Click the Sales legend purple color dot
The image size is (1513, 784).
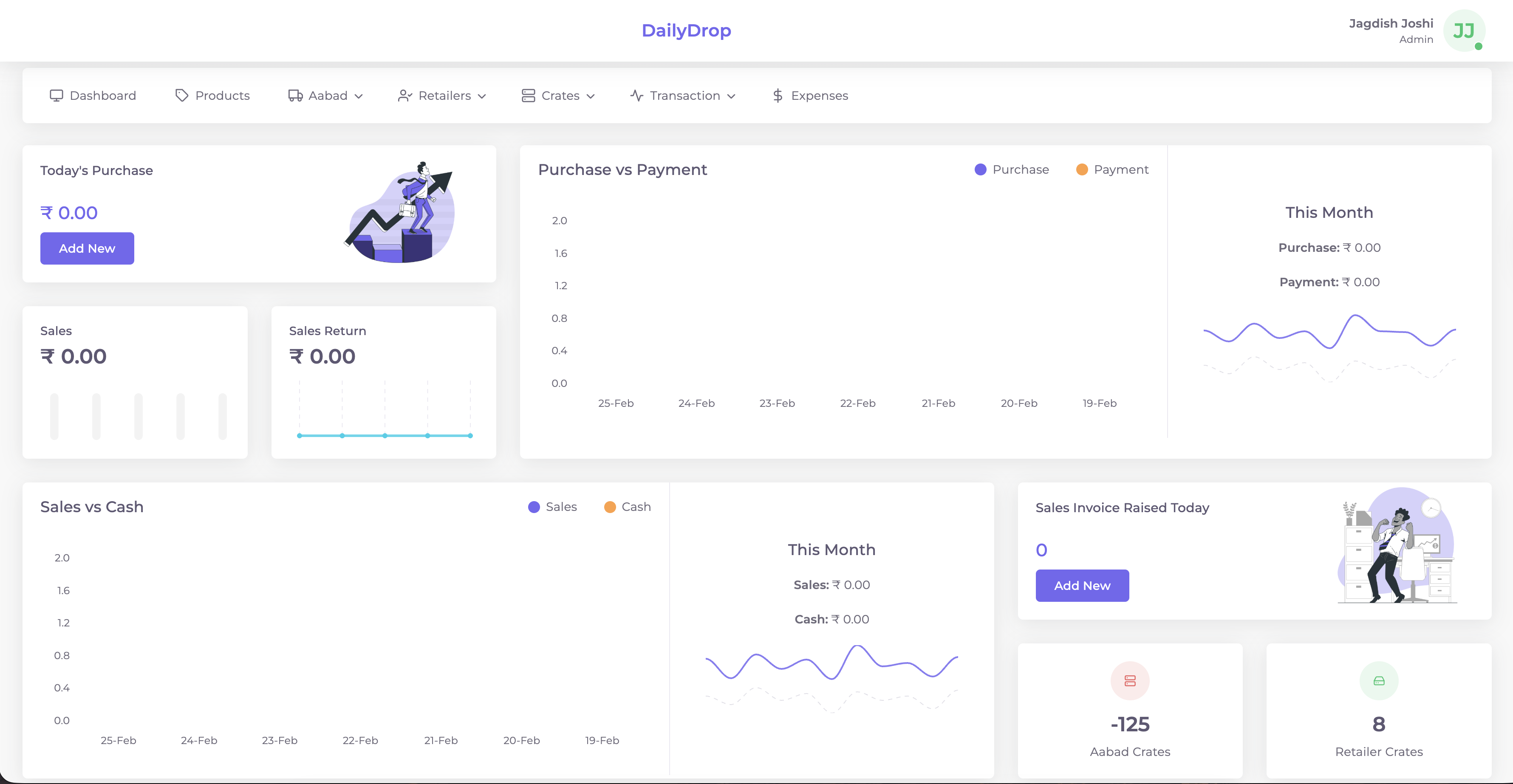(x=534, y=507)
